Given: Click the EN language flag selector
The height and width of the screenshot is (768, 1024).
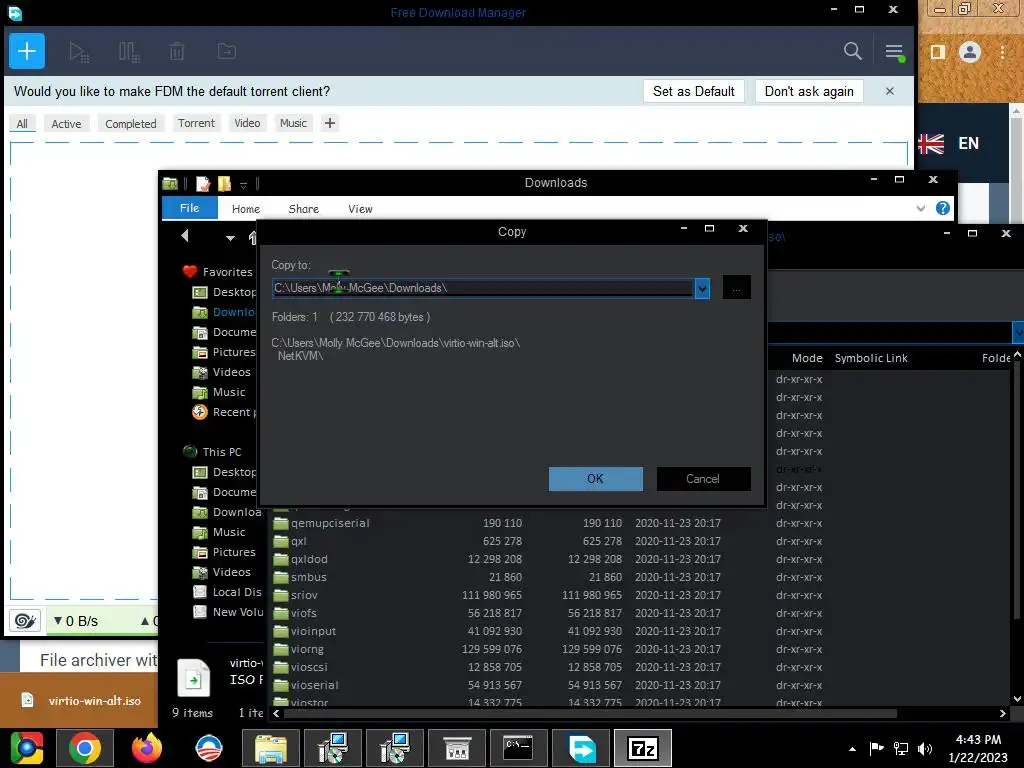Looking at the screenshot, I should point(948,144).
